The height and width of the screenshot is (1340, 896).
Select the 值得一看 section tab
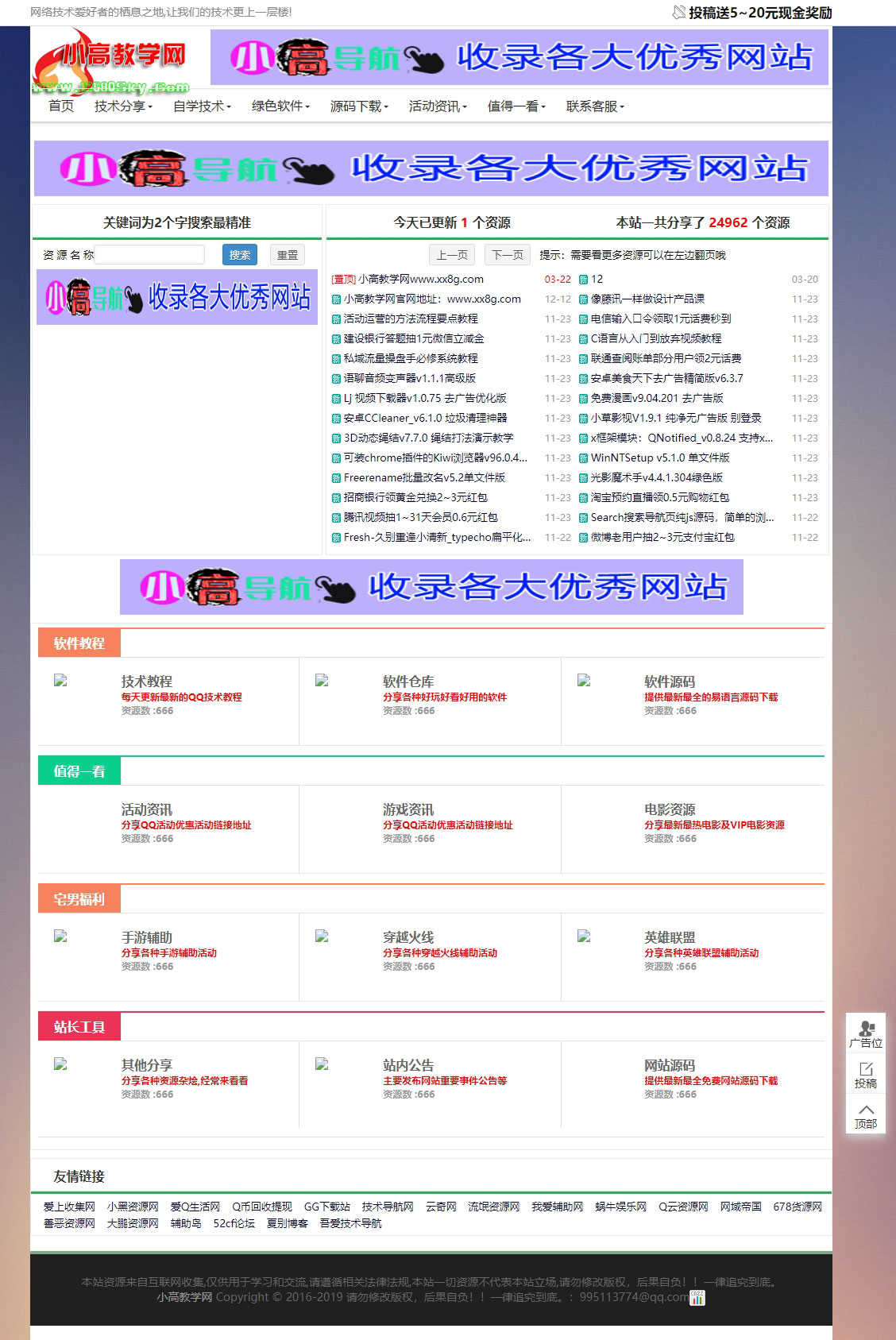point(79,770)
